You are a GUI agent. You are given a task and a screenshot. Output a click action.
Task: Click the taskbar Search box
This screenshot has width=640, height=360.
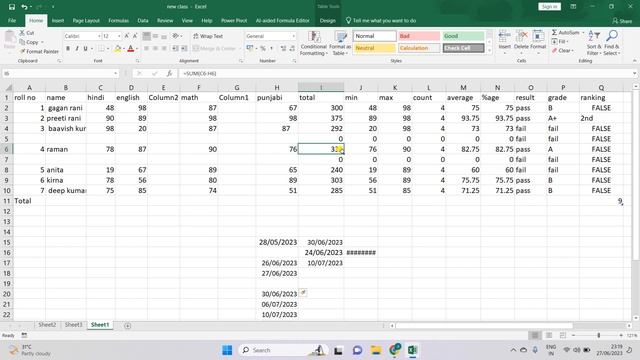282,350
